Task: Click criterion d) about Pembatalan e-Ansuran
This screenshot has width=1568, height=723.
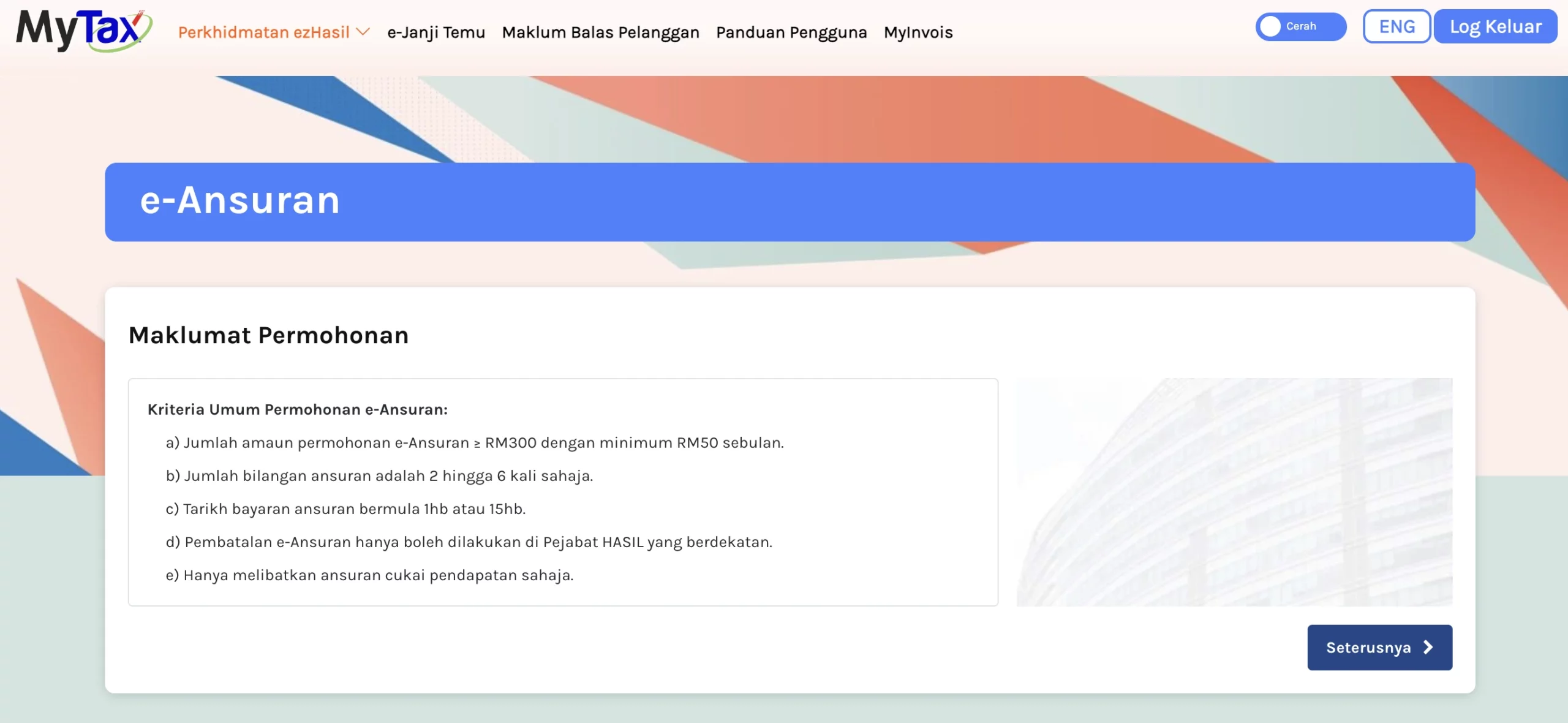Action: (x=469, y=542)
